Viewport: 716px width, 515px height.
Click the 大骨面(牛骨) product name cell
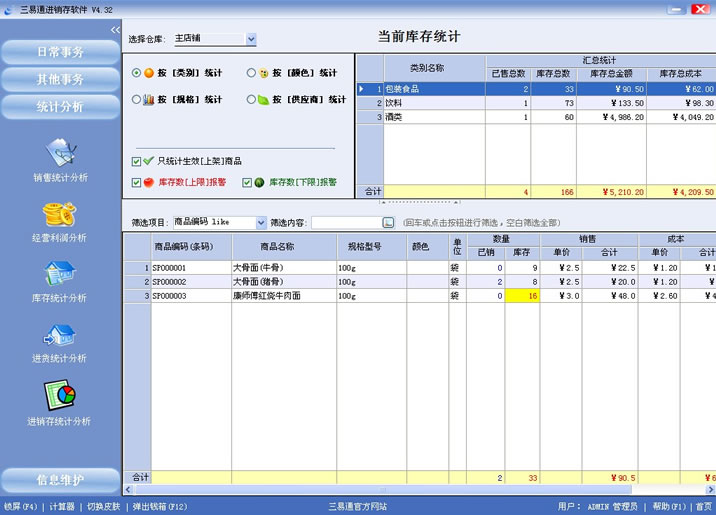click(284, 268)
